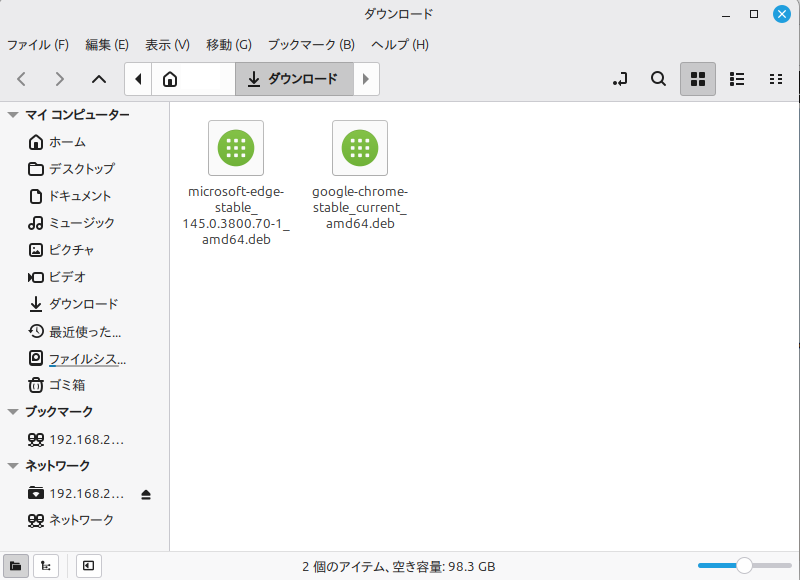
Task: Switch to icon view mode
Action: point(698,79)
